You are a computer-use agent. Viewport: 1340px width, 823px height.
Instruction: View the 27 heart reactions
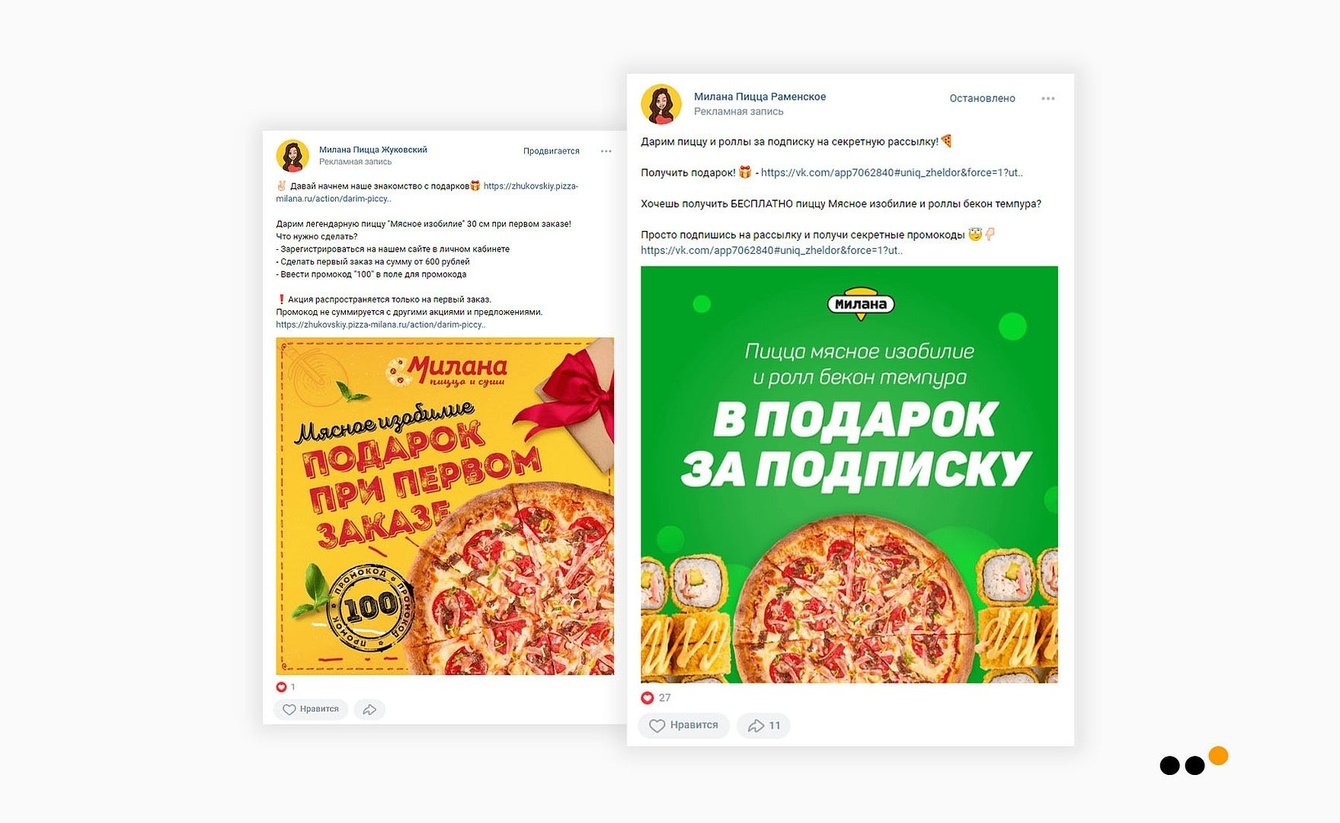[656, 697]
